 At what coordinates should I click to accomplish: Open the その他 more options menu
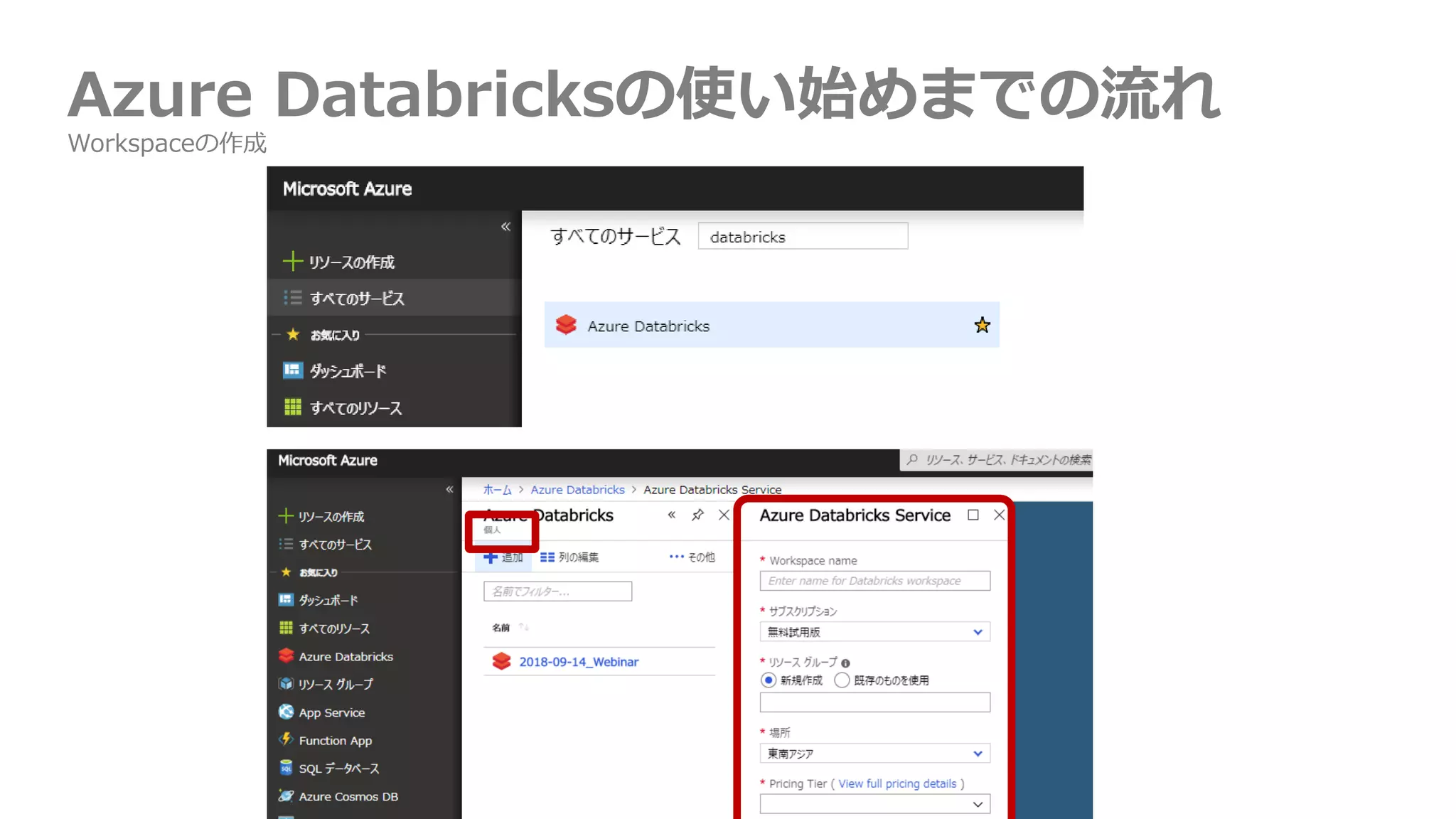coord(692,557)
